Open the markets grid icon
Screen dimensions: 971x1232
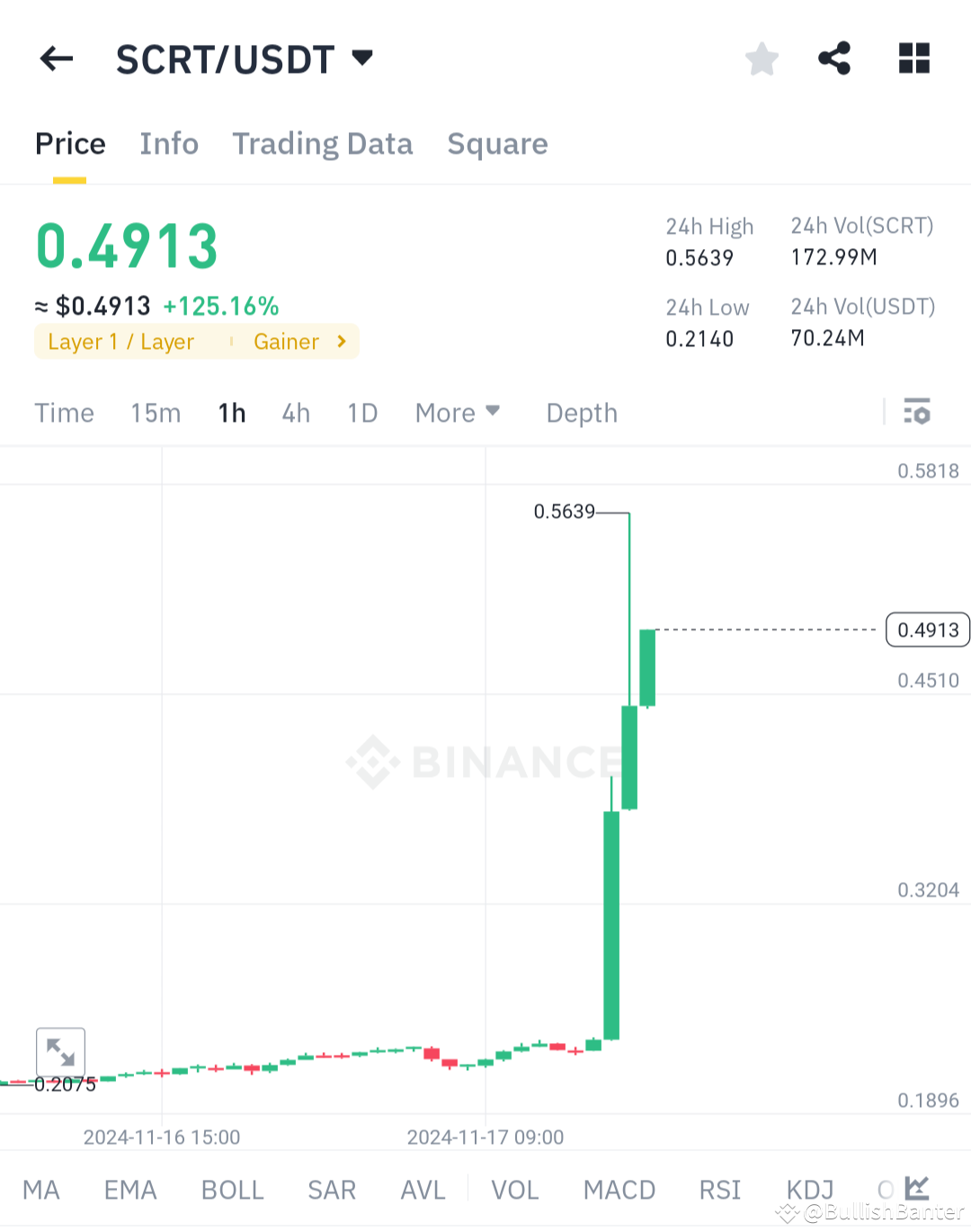tap(913, 58)
